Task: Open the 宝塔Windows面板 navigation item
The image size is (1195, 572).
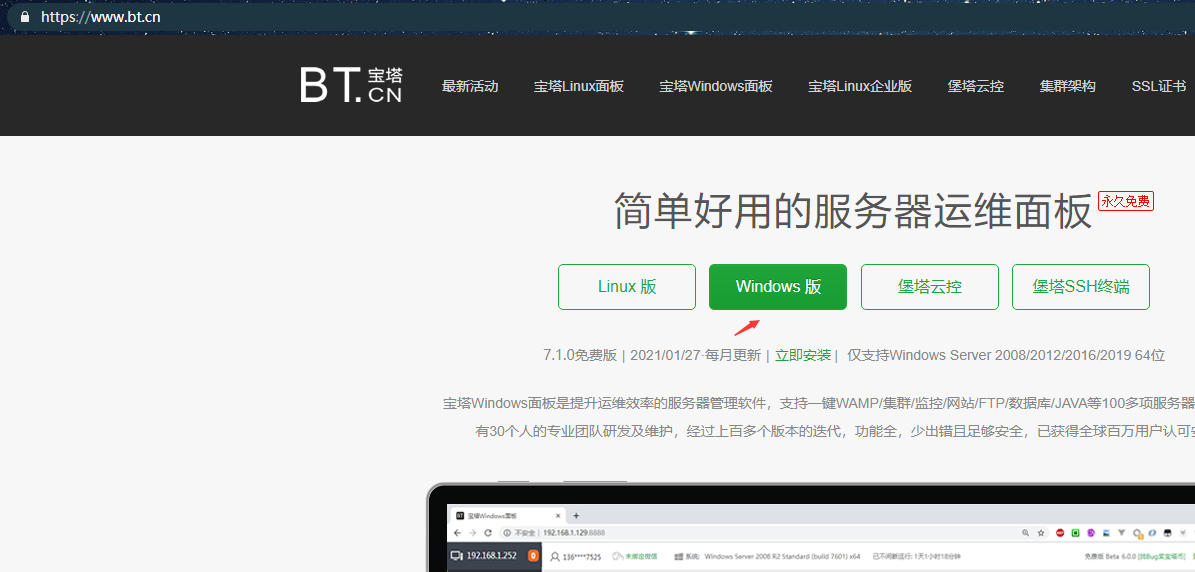Action: coord(716,86)
